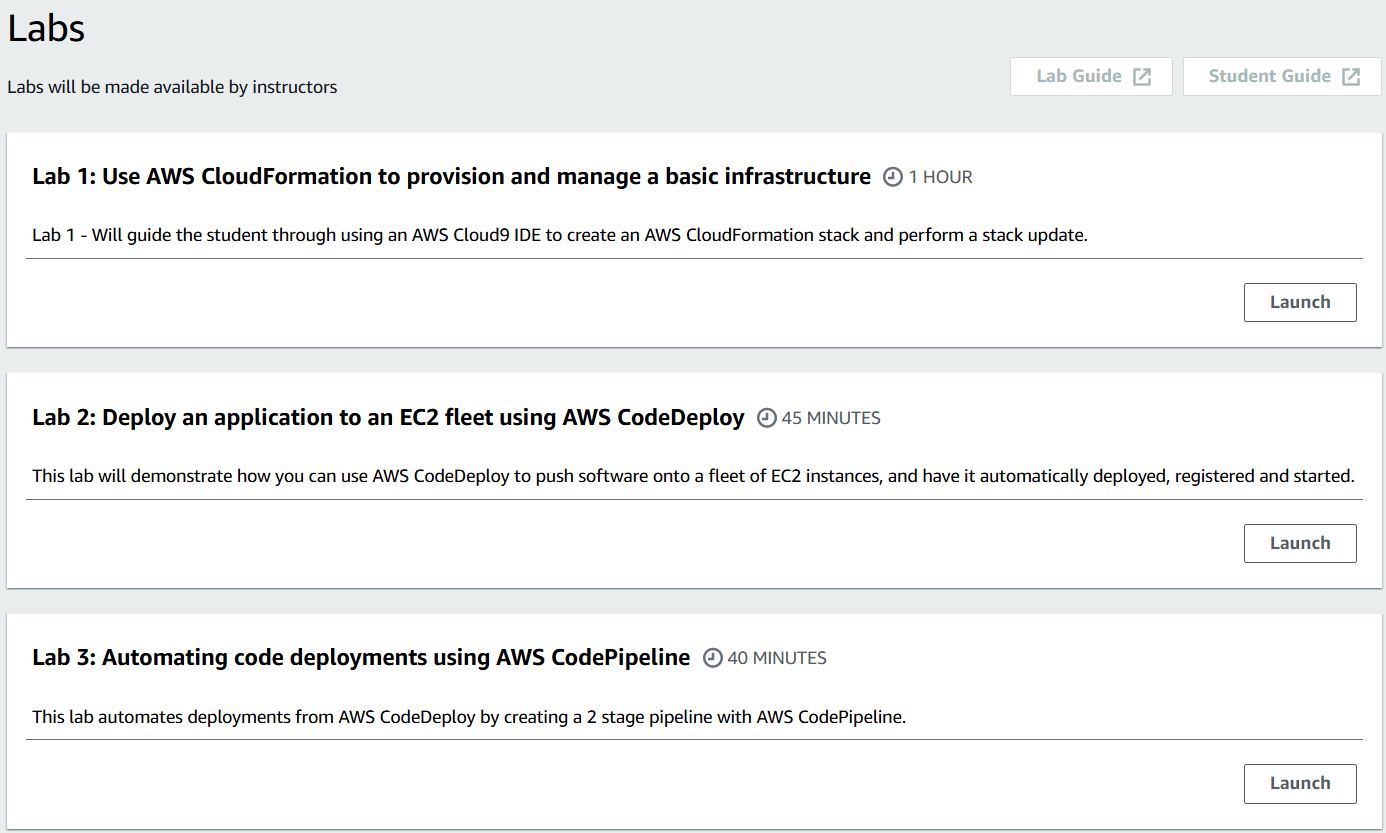Click 'Labs will be made available by instructors' text

[172, 87]
